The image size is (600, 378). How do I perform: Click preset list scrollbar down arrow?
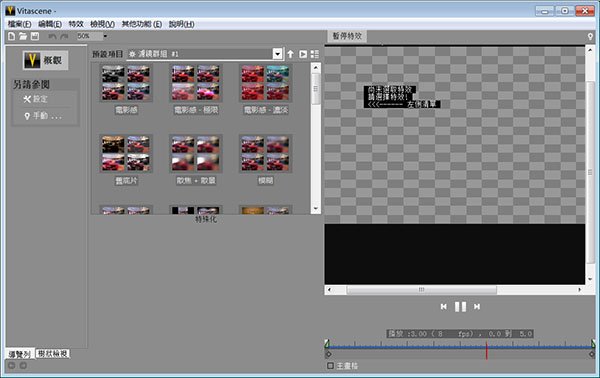316,209
